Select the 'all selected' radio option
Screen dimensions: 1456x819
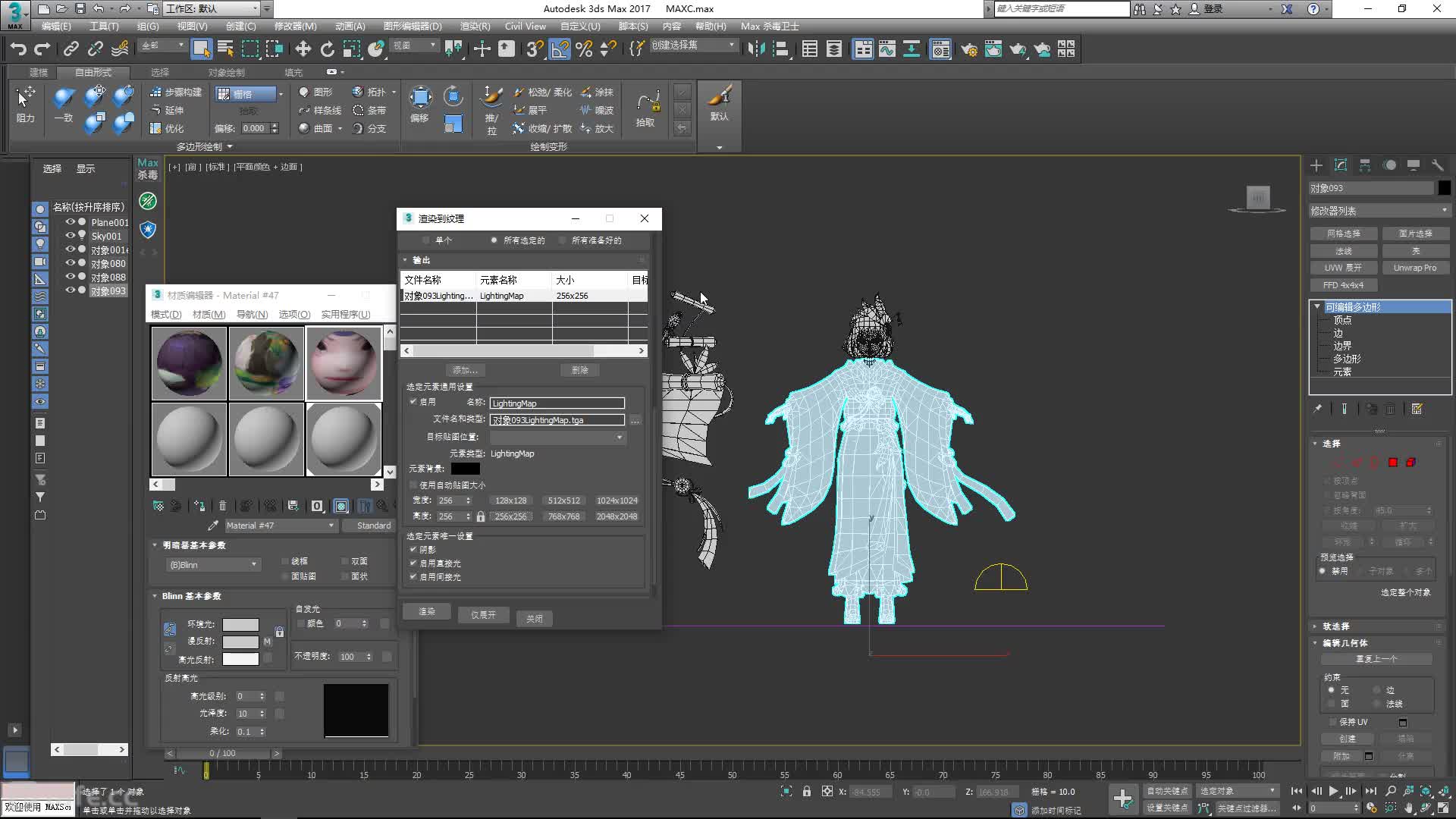(494, 240)
